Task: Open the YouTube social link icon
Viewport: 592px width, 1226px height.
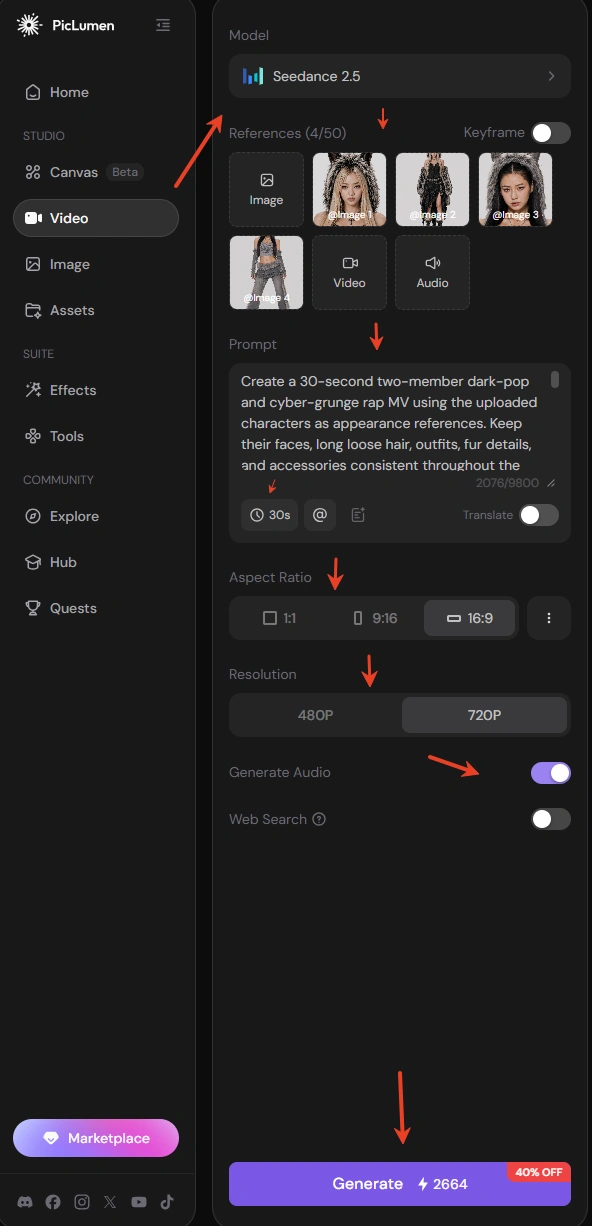Action: click(x=139, y=1202)
